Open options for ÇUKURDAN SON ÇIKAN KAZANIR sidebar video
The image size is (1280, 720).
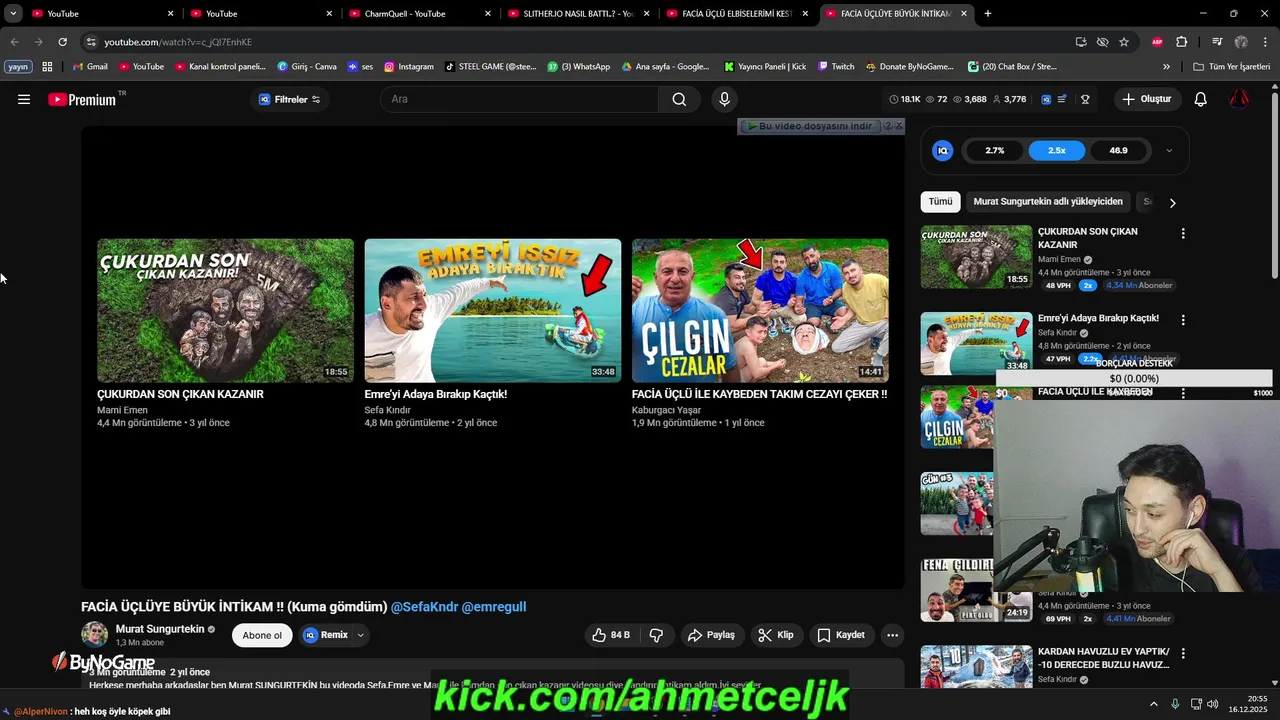tap(1183, 233)
